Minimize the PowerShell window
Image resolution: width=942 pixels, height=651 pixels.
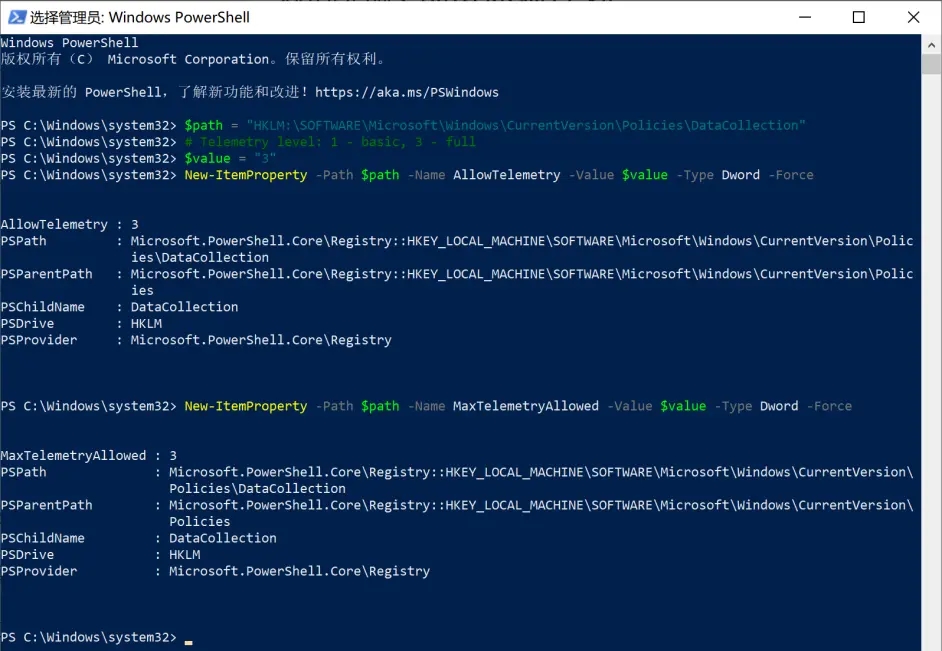[x=805, y=17]
